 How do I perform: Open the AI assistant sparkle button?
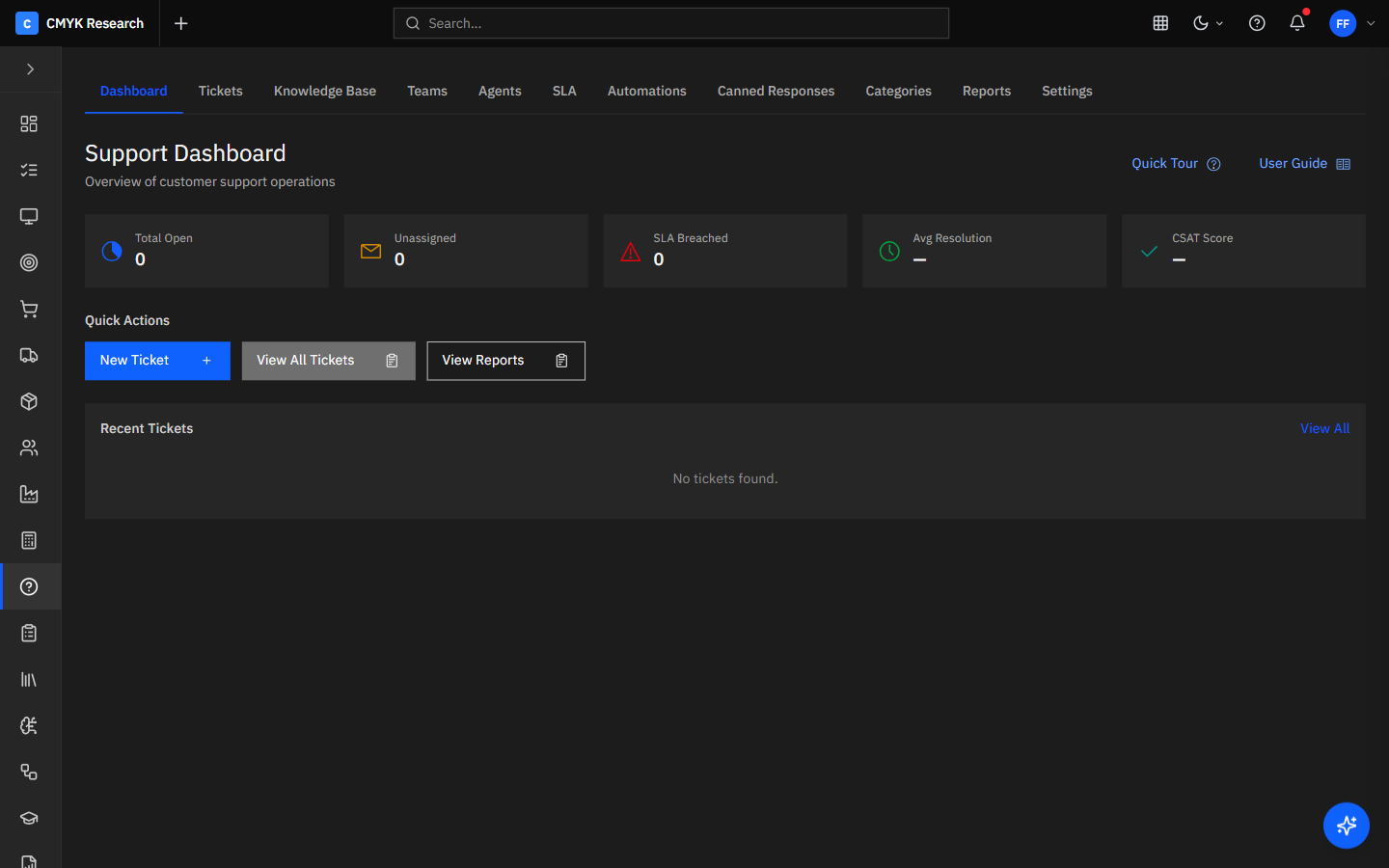tap(1347, 826)
